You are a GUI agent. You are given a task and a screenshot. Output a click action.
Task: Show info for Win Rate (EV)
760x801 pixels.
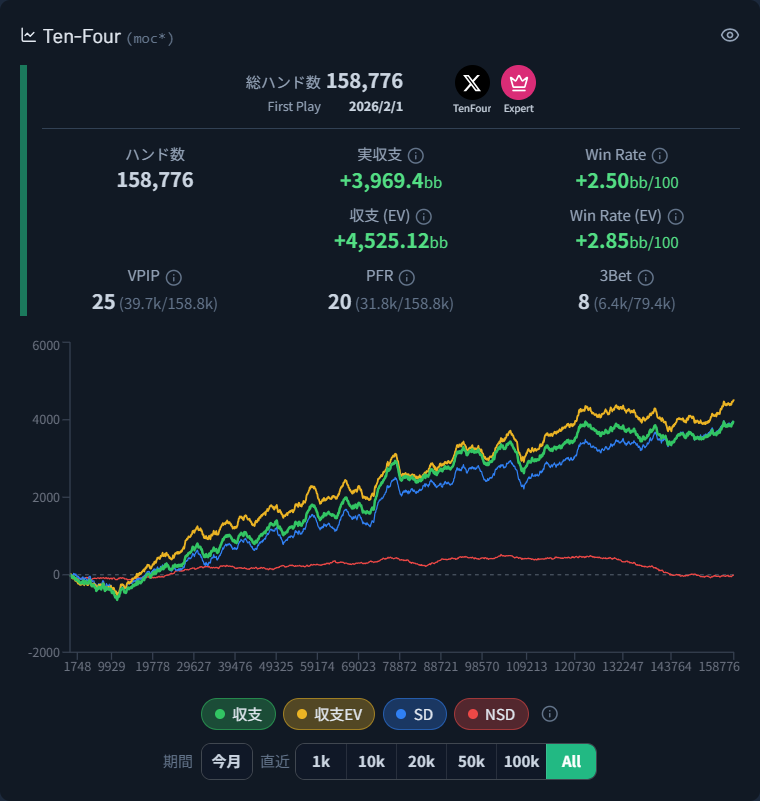pos(676,217)
